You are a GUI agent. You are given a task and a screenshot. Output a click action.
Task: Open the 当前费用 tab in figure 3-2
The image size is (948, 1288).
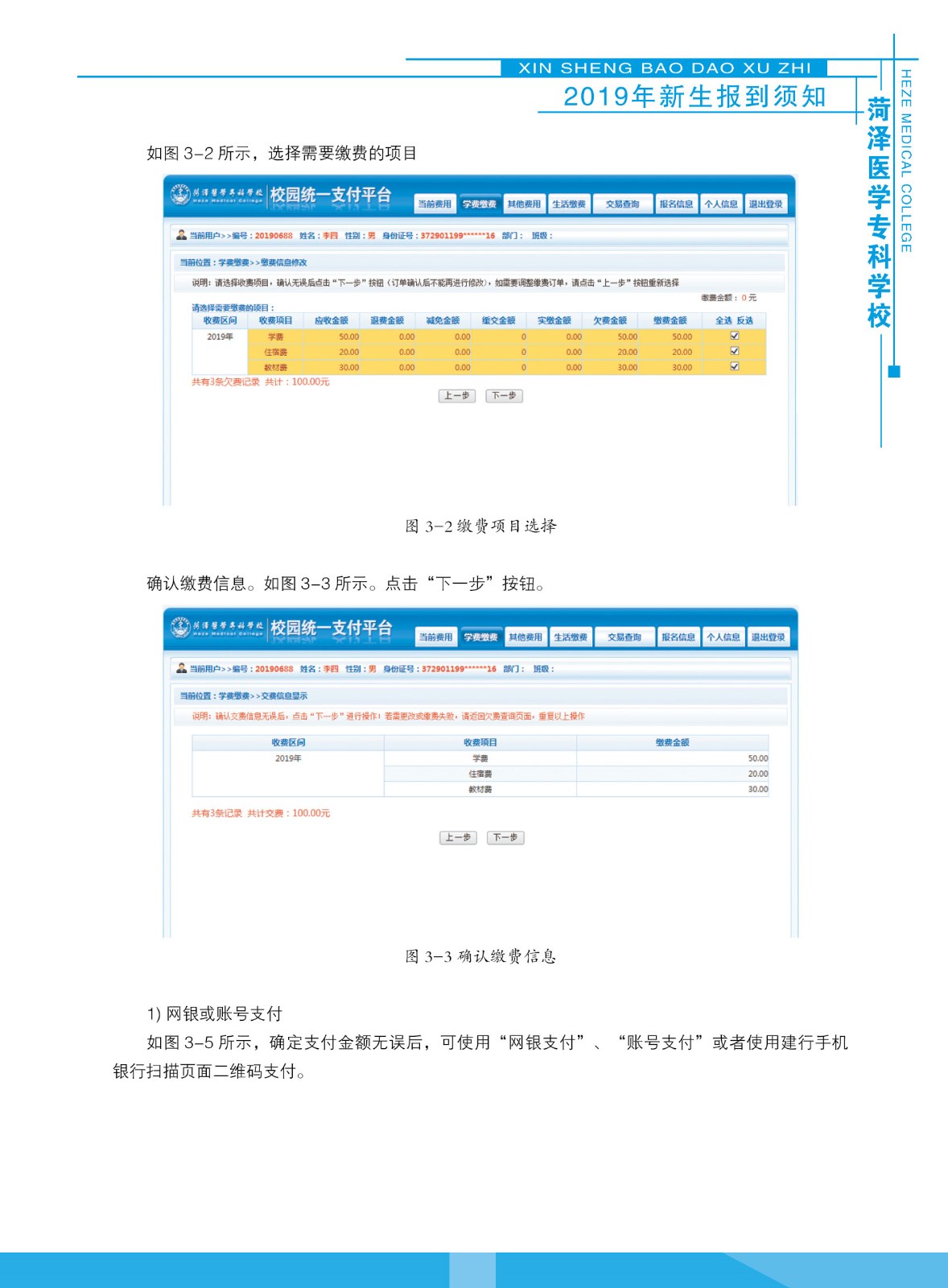[x=435, y=204]
